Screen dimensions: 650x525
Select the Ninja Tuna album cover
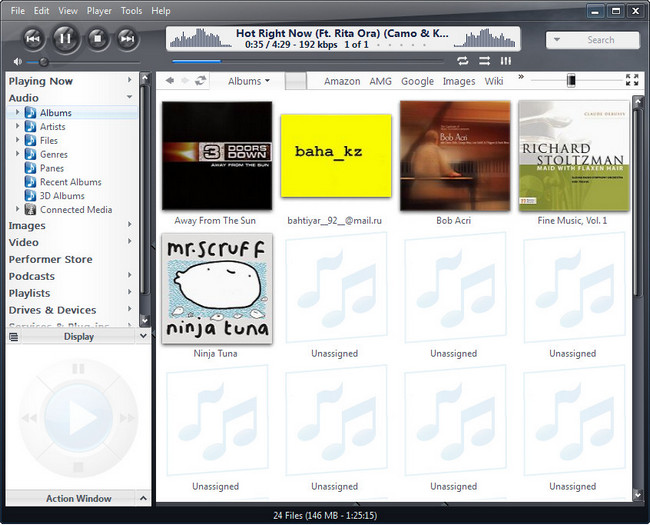coord(216,289)
